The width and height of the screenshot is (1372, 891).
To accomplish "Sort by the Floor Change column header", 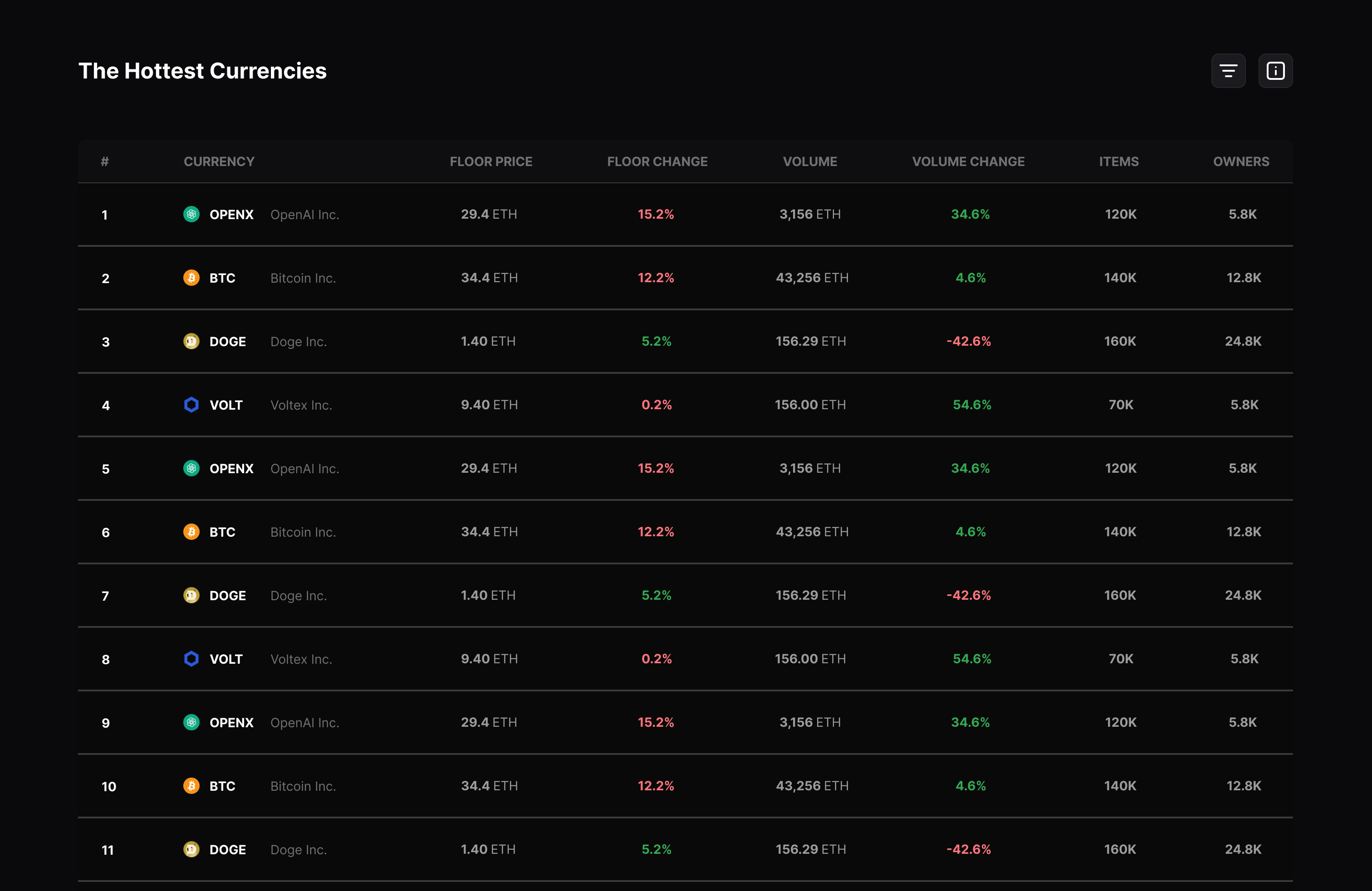I will click(657, 162).
